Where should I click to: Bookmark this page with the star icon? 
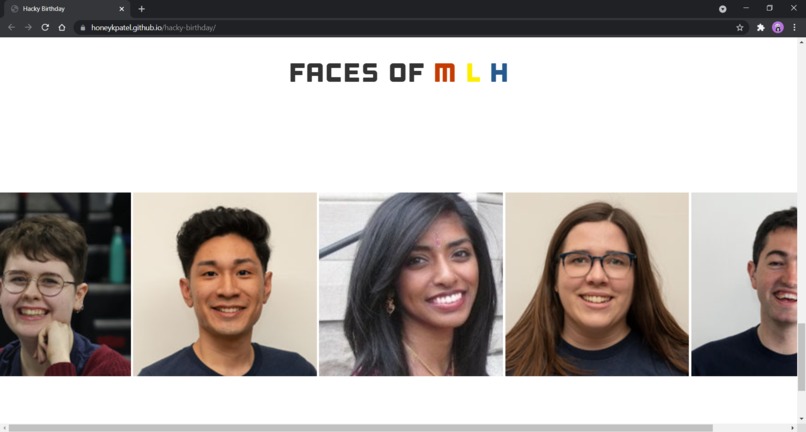tap(740, 28)
